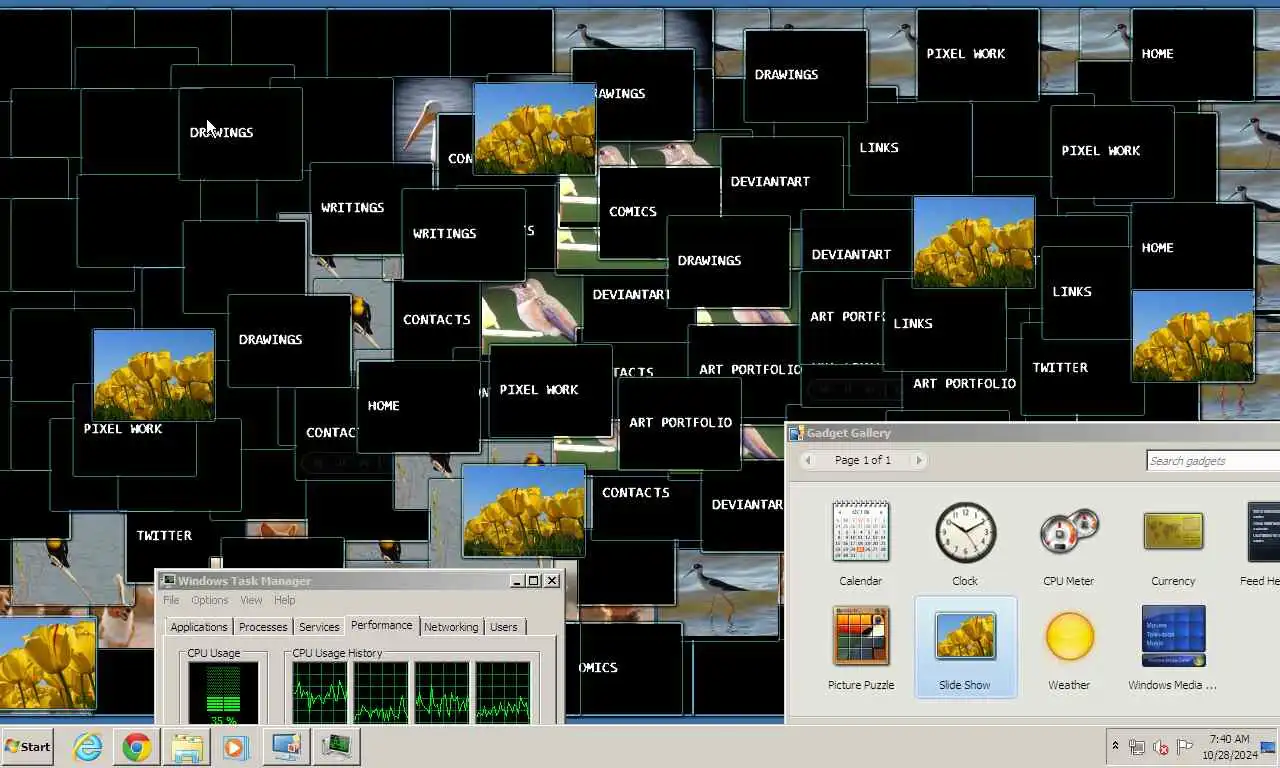Select the Performance tab
This screenshot has height=768, width=1280.
(381, 625)
